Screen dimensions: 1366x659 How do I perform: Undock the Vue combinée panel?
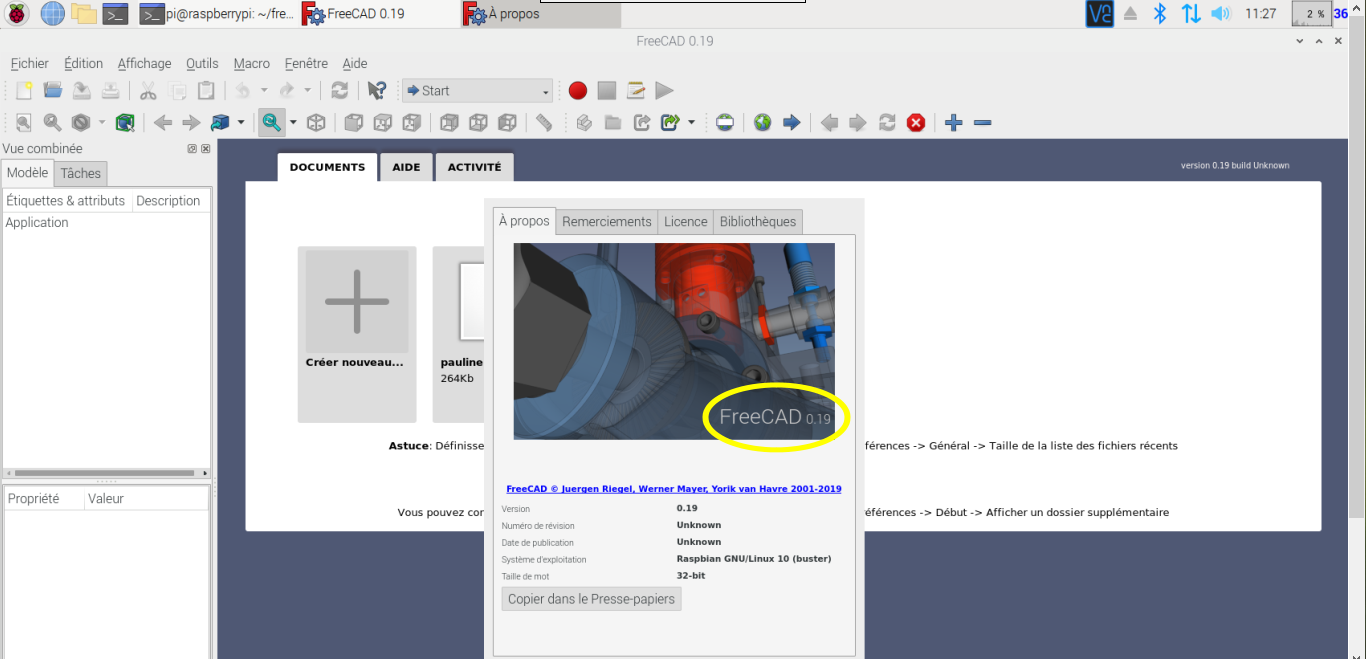[192, 149]
